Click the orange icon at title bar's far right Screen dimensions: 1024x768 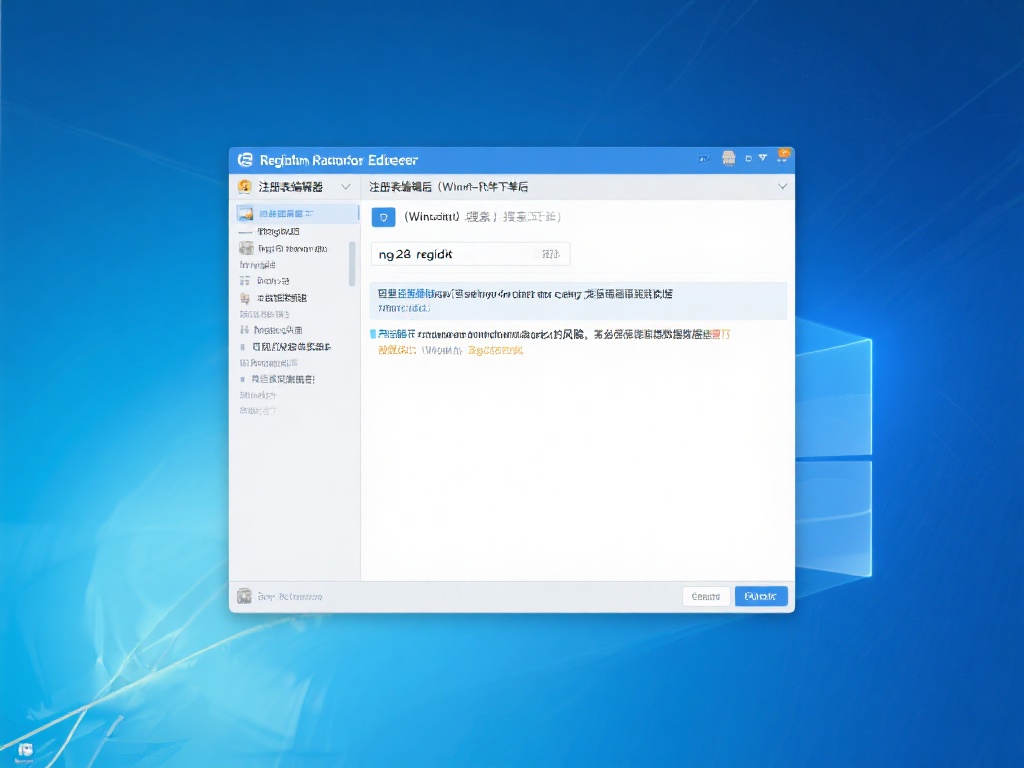[783, 155]
